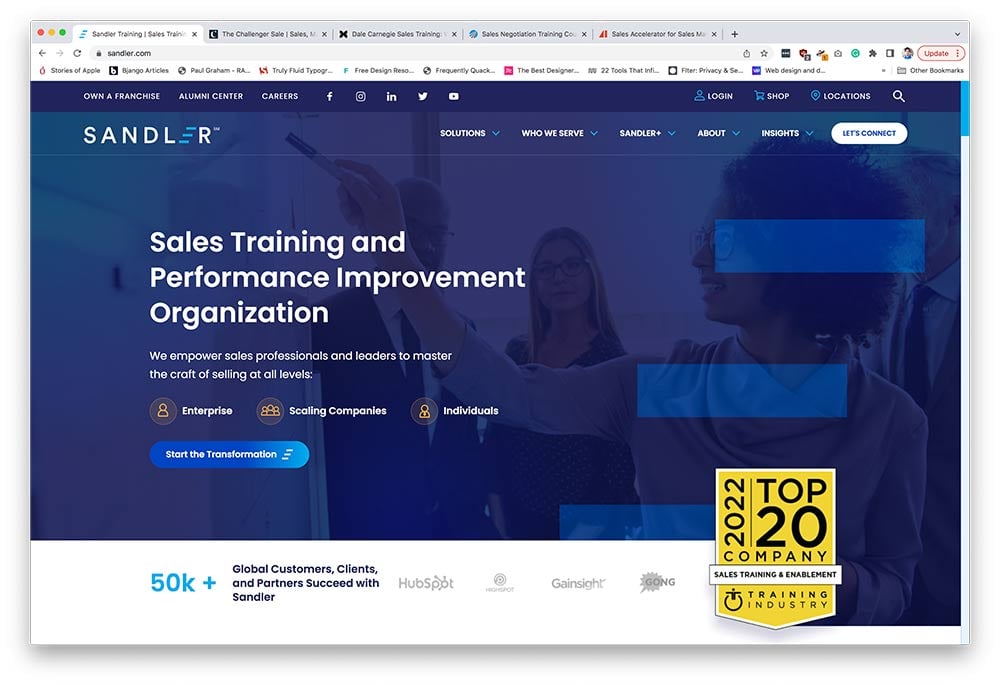Viewport: 1000px width, 685px height.
Task: Click the page vertical scrollbar thumb
Action: (965, 108)
